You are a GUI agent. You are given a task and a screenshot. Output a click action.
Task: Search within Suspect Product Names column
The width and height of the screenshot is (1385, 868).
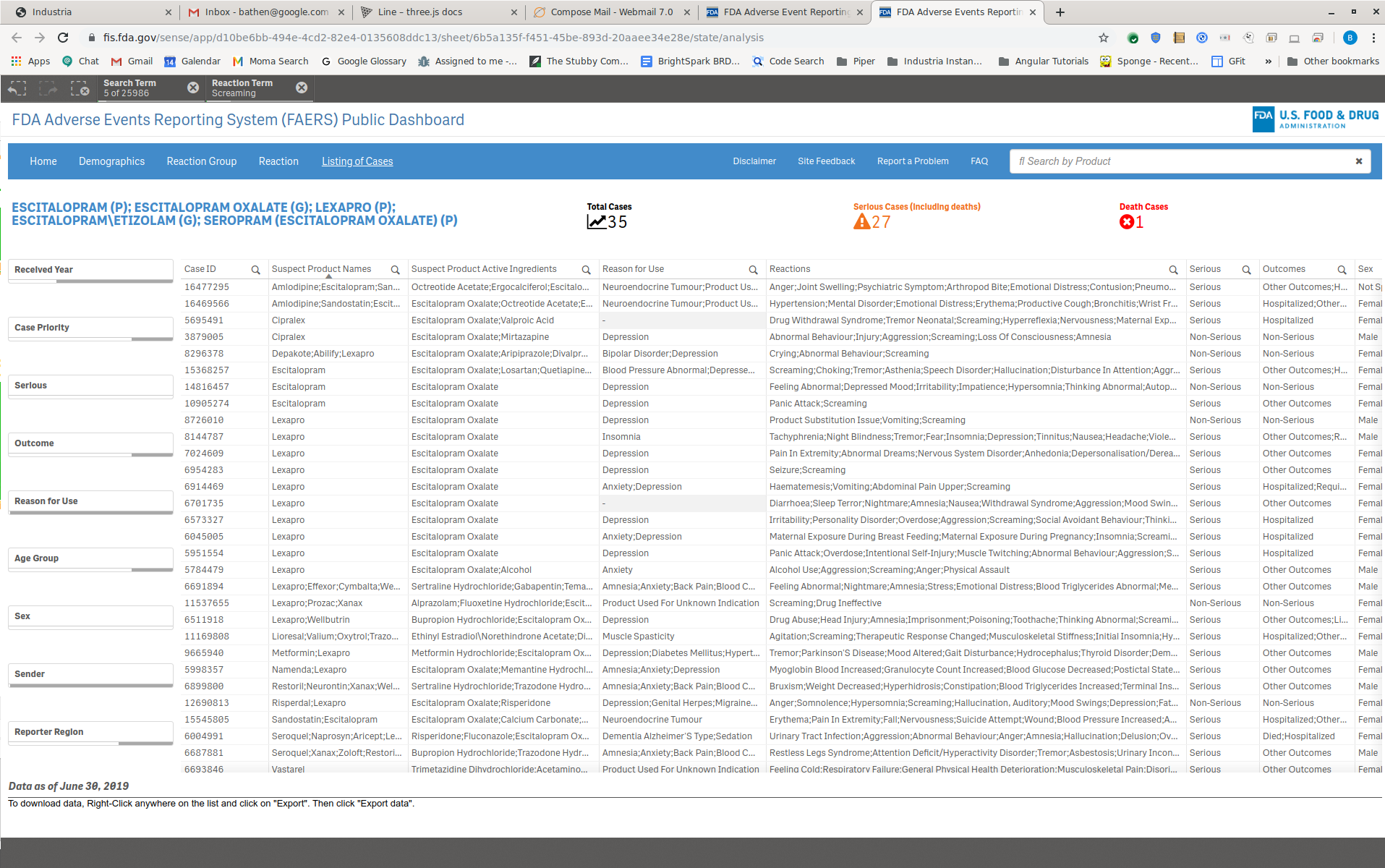[x=395, y=270]
